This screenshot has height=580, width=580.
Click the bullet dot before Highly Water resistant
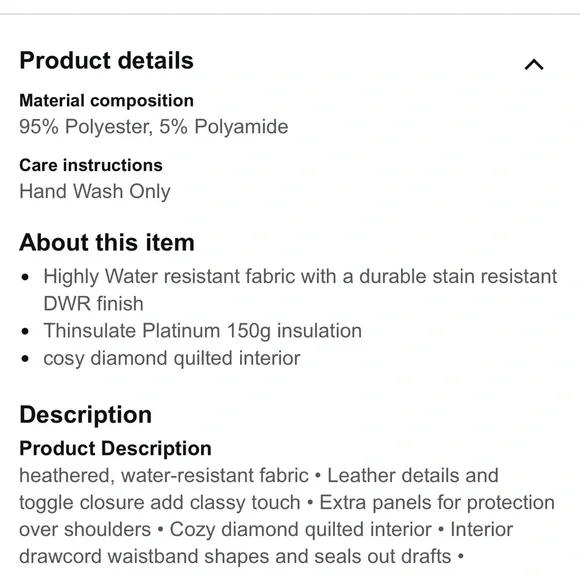pos(25,277)
